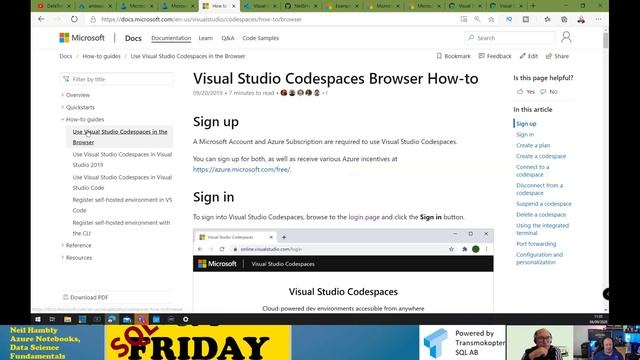Click the Share button
Screen dimensions: 640x360
[x=557, y=56]
